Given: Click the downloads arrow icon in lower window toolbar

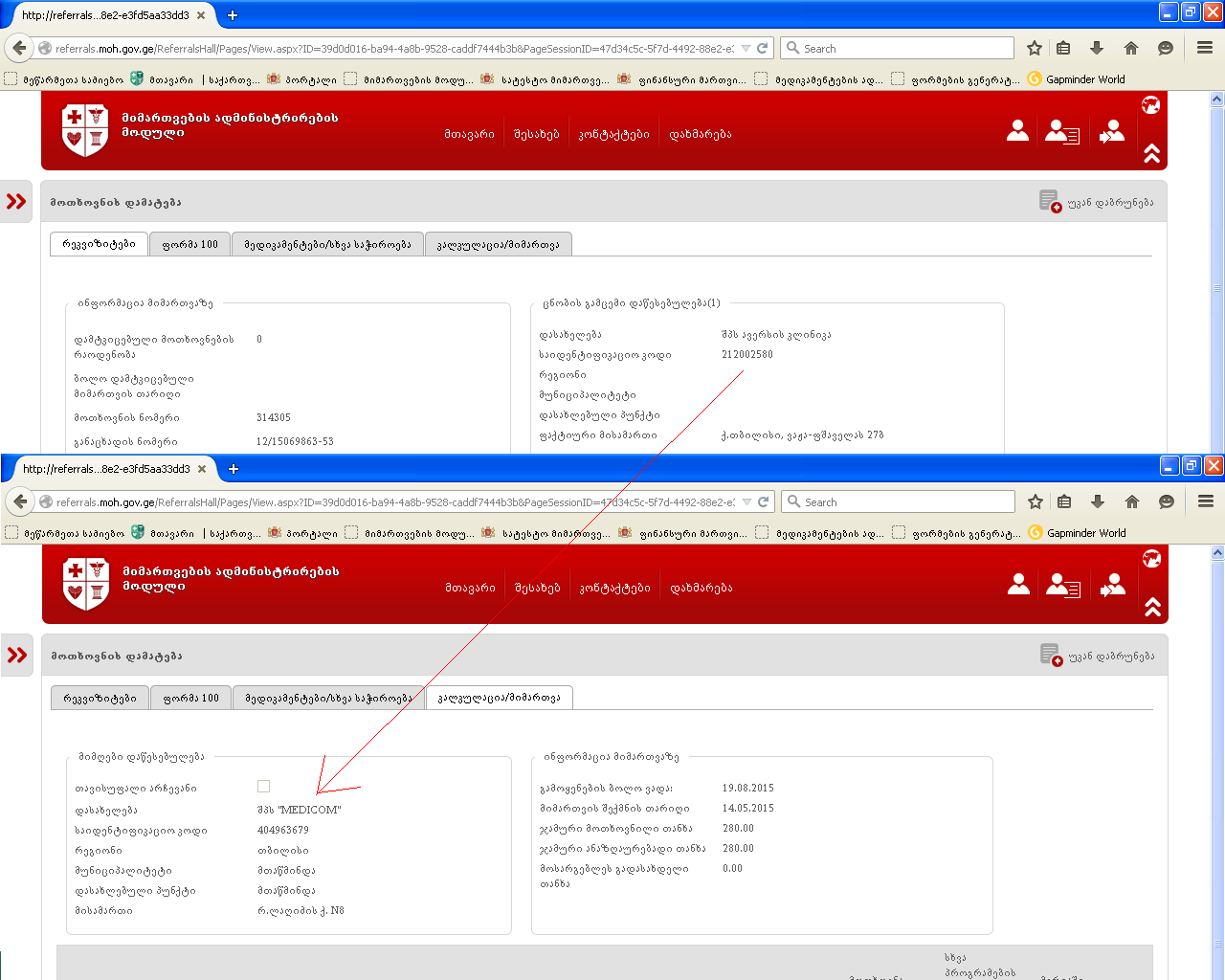Looking at the screenshot, I should click(x=1098, y=502).
